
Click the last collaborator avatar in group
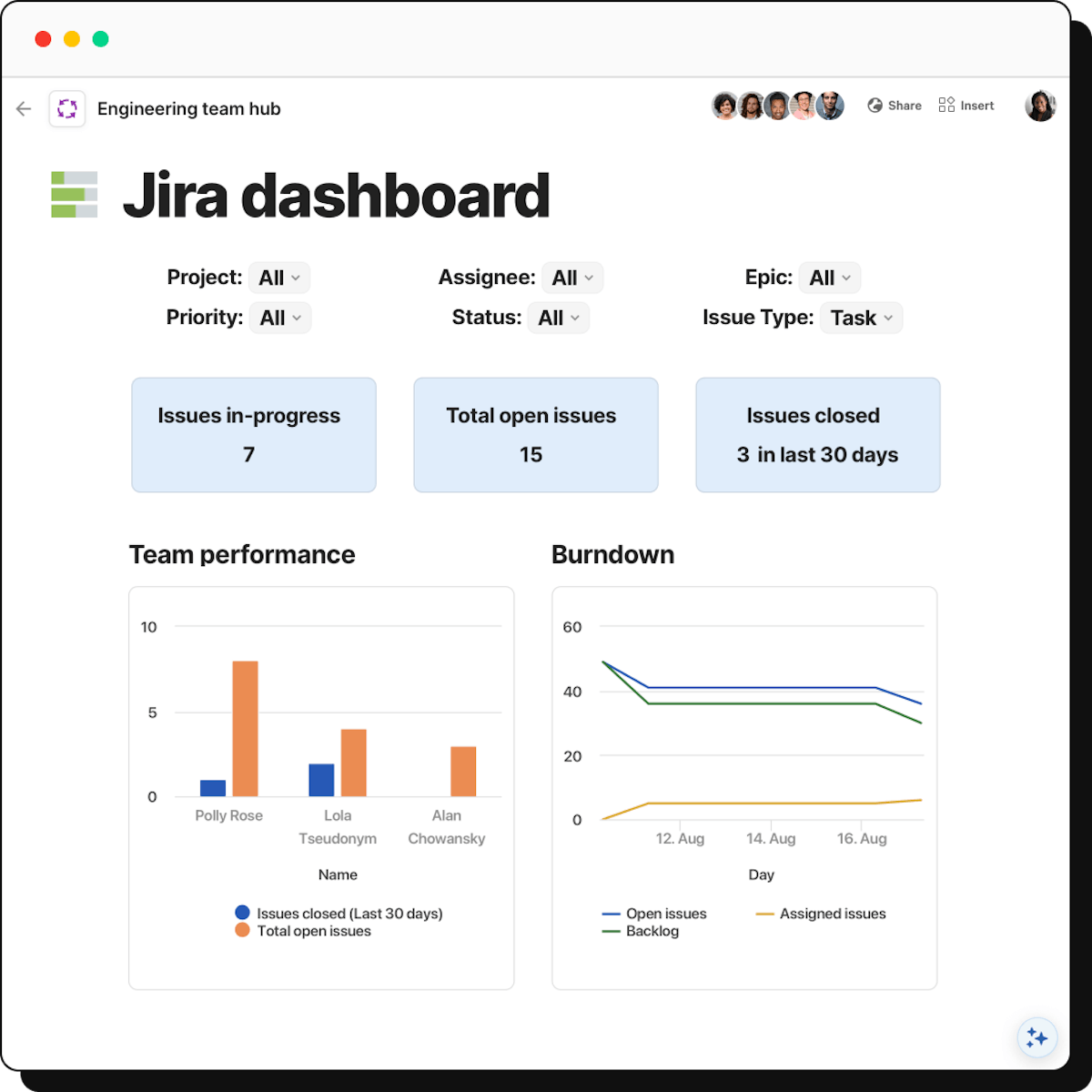(x=830, y=106)
